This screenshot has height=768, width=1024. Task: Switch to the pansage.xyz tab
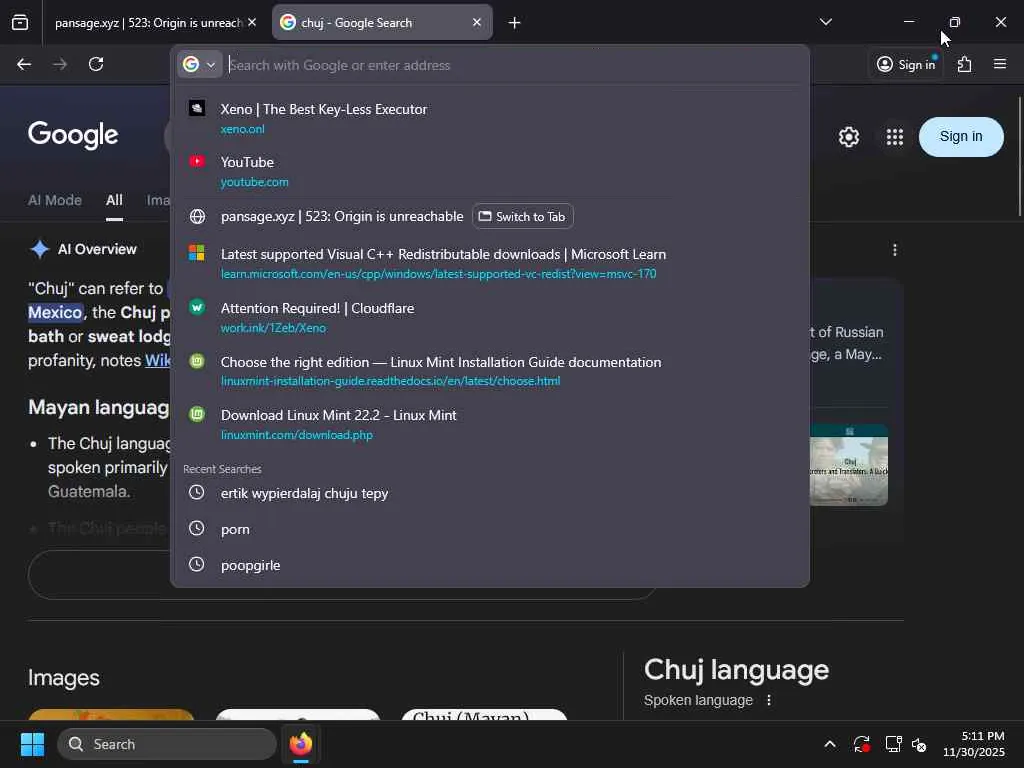coord(147,23)
